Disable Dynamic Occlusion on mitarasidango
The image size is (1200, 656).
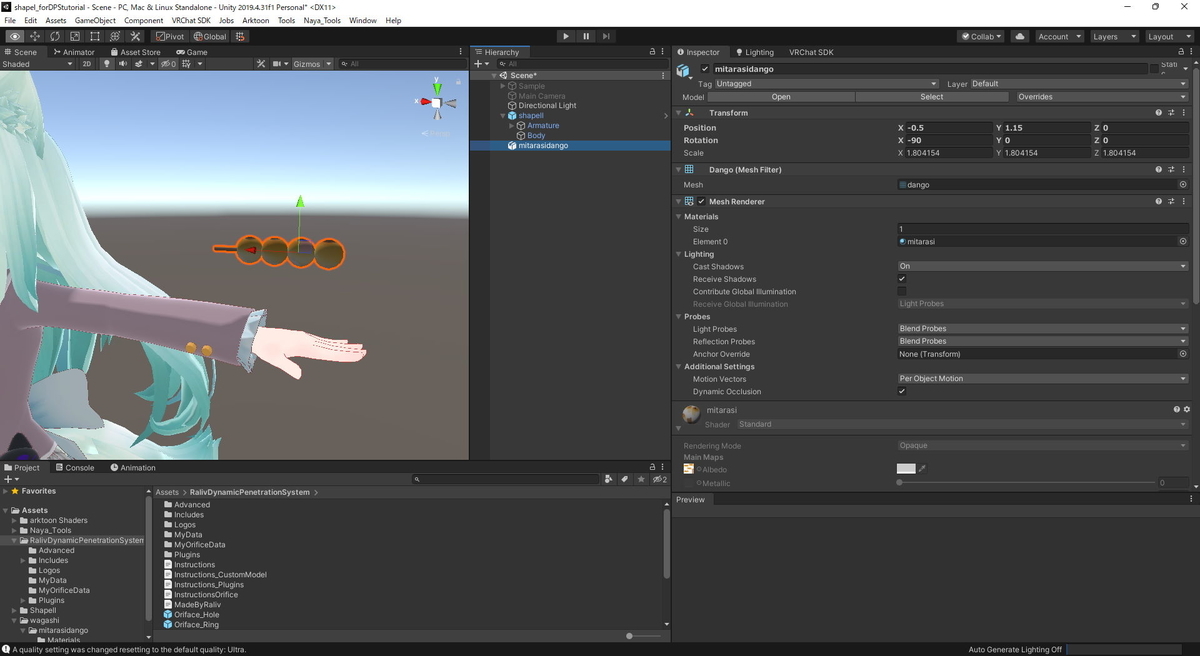(x=901, y=391)
